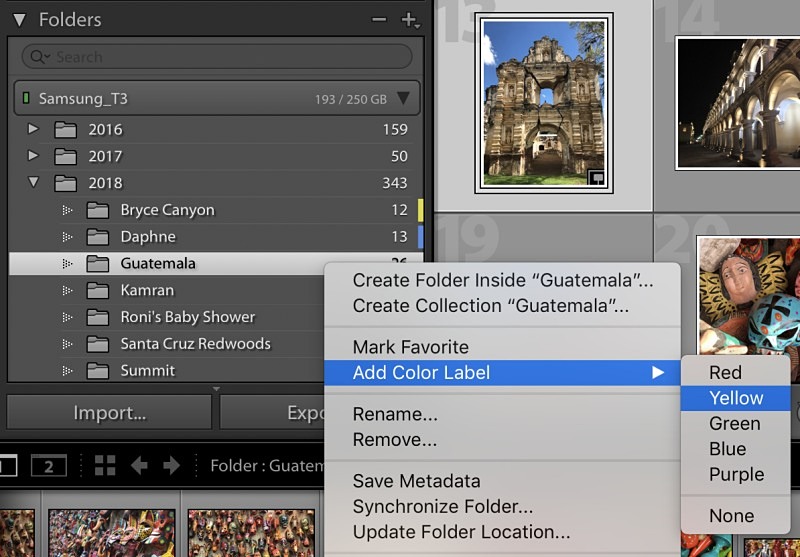
Task: Open the Add Color Label submenu
Action: click(503, 372)
